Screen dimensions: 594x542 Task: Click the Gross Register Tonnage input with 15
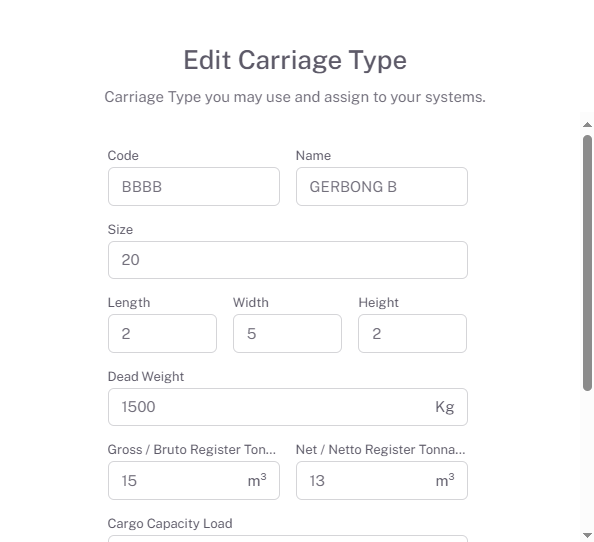(194, 480)
